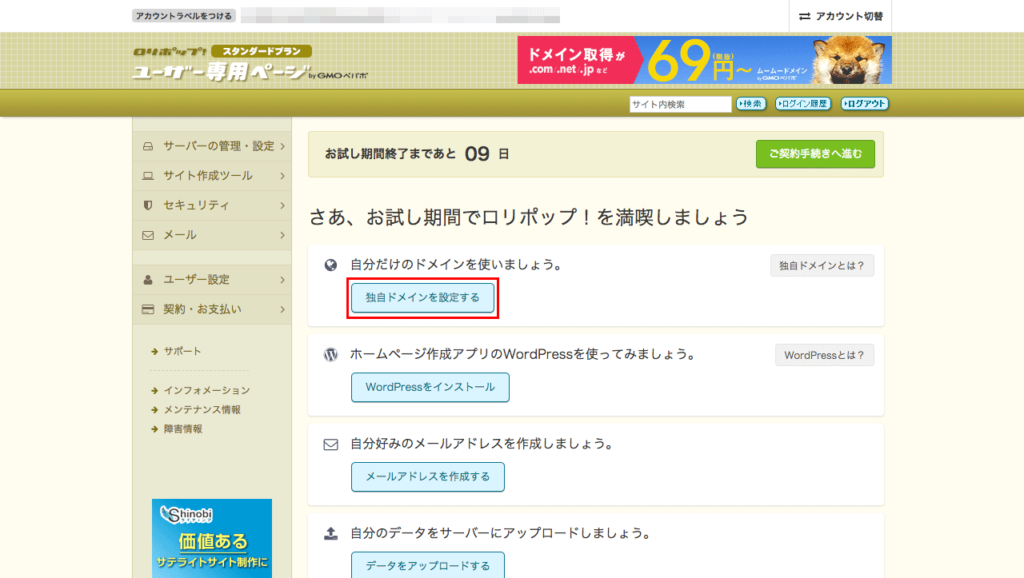Open the ユーザー設定 menu
The width and height of the screenshot is (1024, 578).
[212, 280]
